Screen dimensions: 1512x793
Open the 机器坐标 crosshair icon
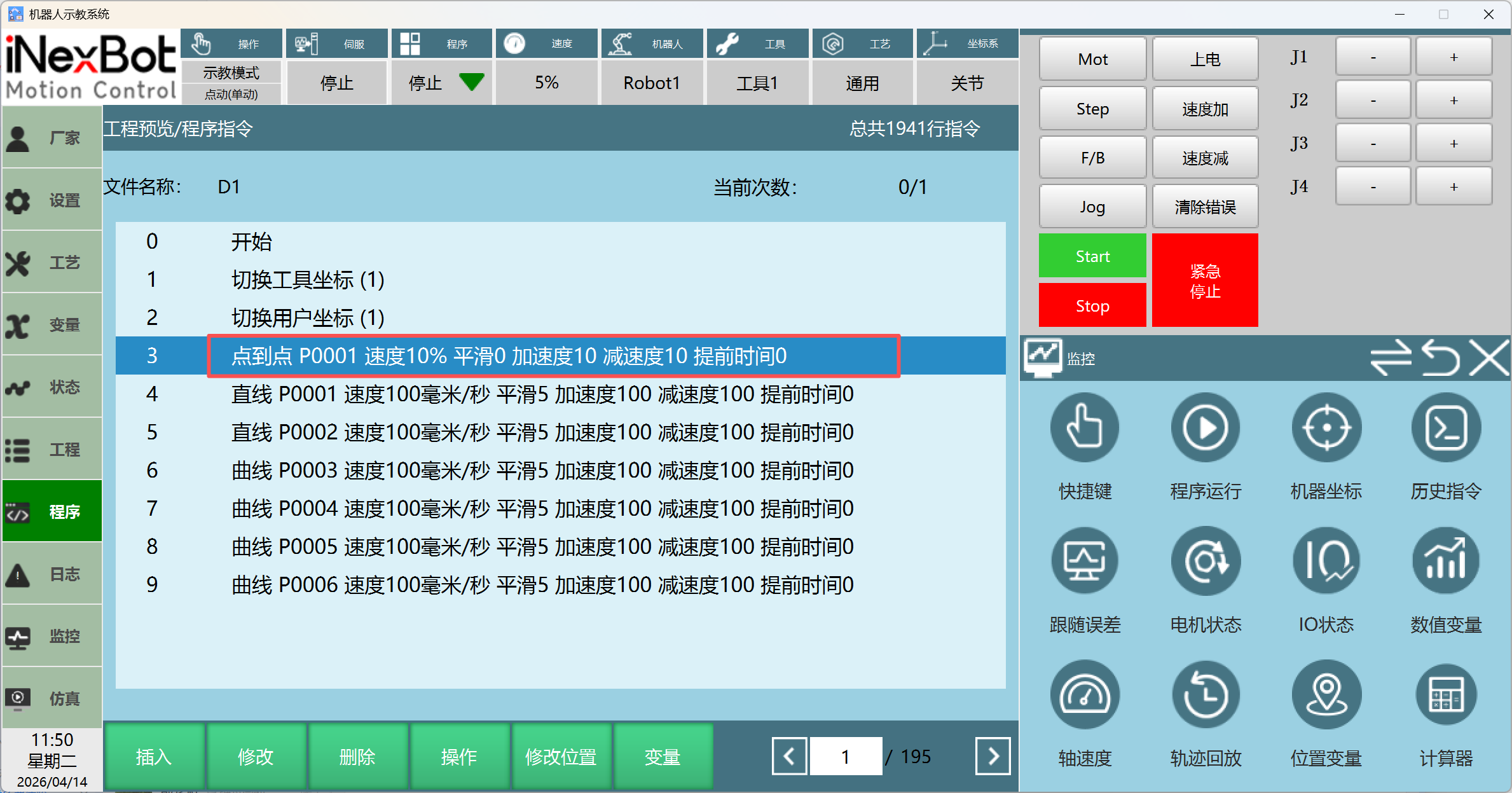1326,428
